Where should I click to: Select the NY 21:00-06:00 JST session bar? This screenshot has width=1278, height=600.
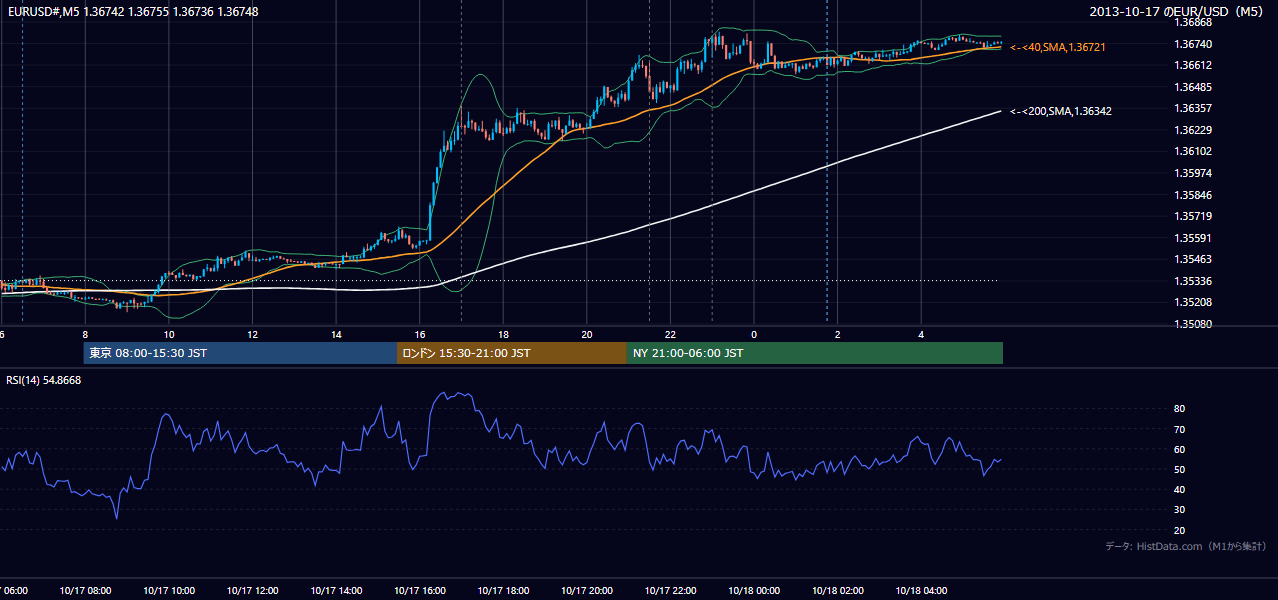815,353
